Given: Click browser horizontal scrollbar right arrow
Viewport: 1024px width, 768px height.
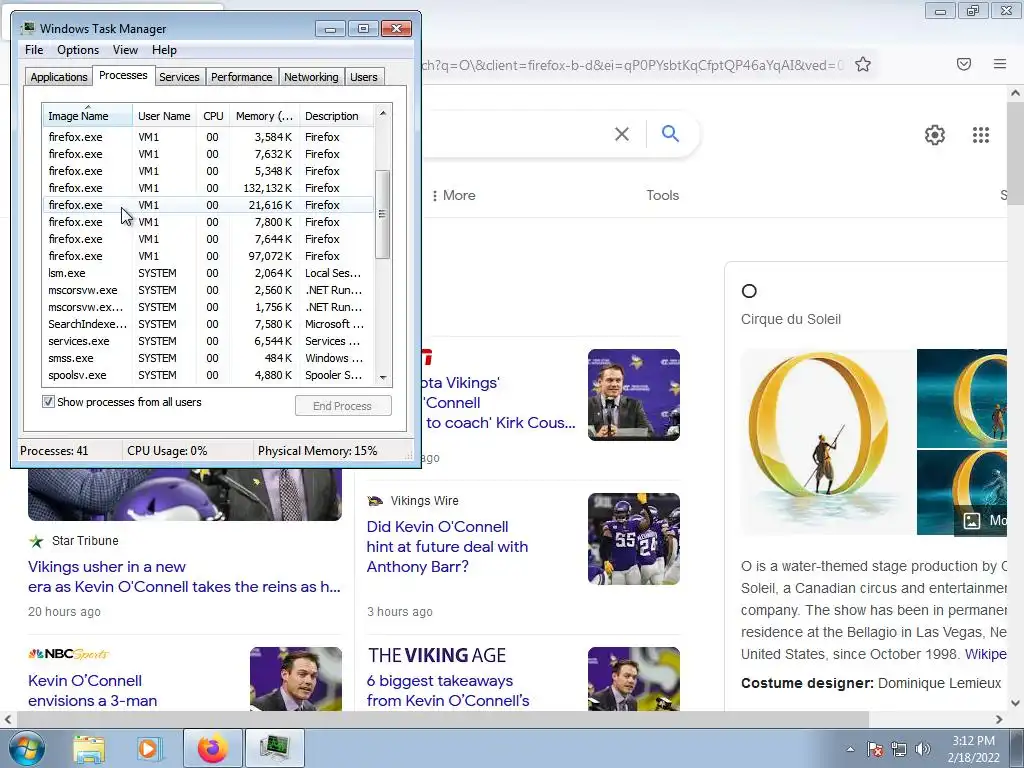Looking at the screenshot, I should pos(999,719).
